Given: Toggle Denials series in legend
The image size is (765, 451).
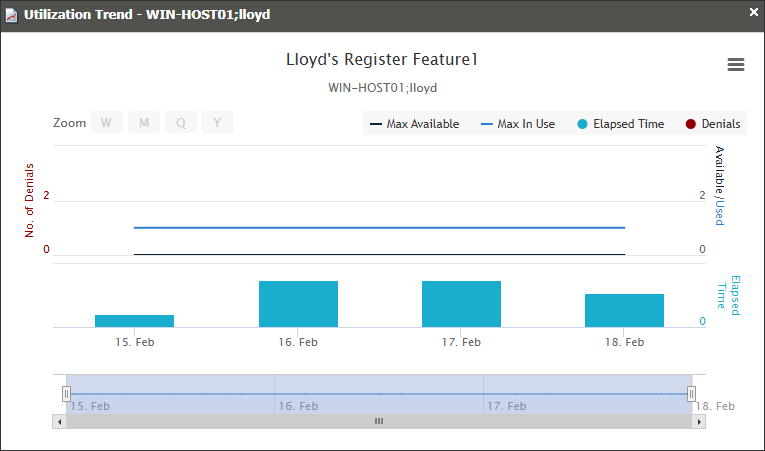Looking at the screenshot, I should [713, 124].
